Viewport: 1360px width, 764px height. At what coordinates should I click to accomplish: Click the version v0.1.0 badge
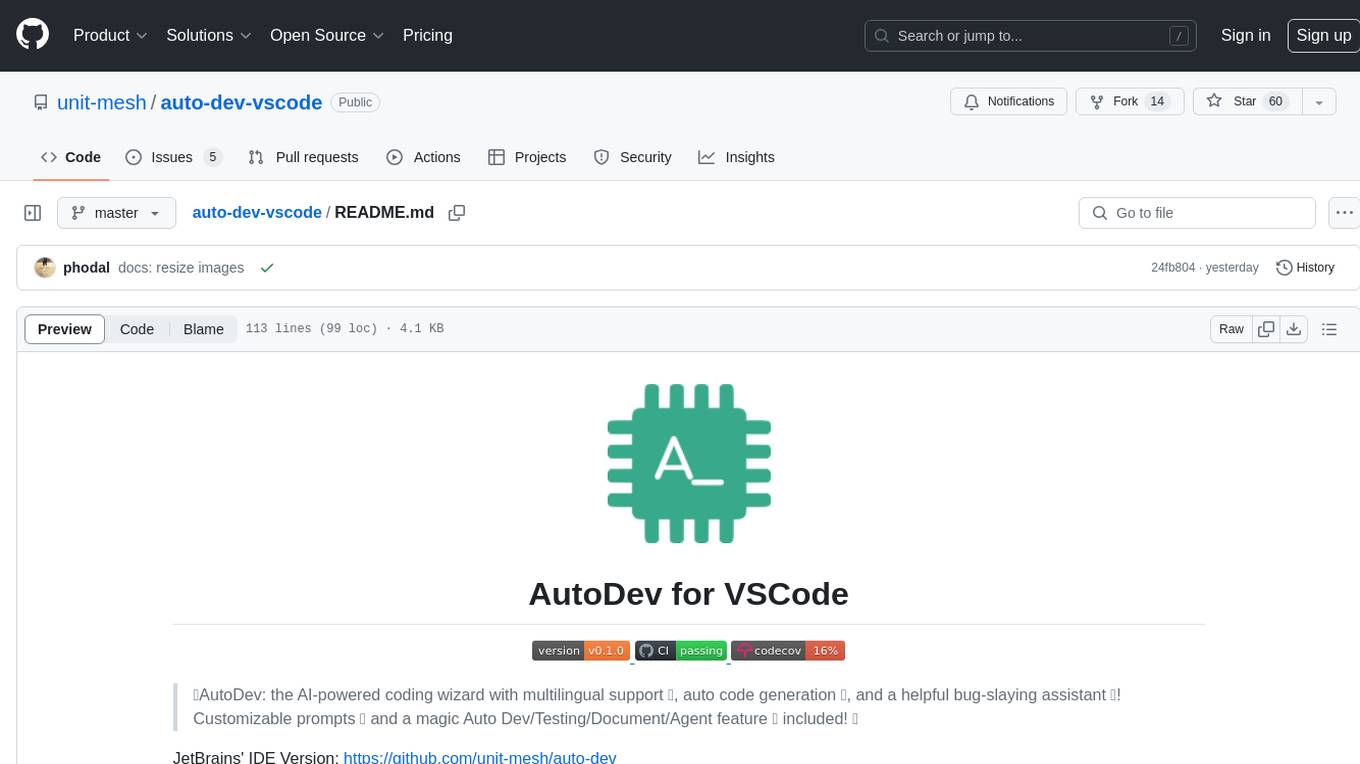(581, 651)
